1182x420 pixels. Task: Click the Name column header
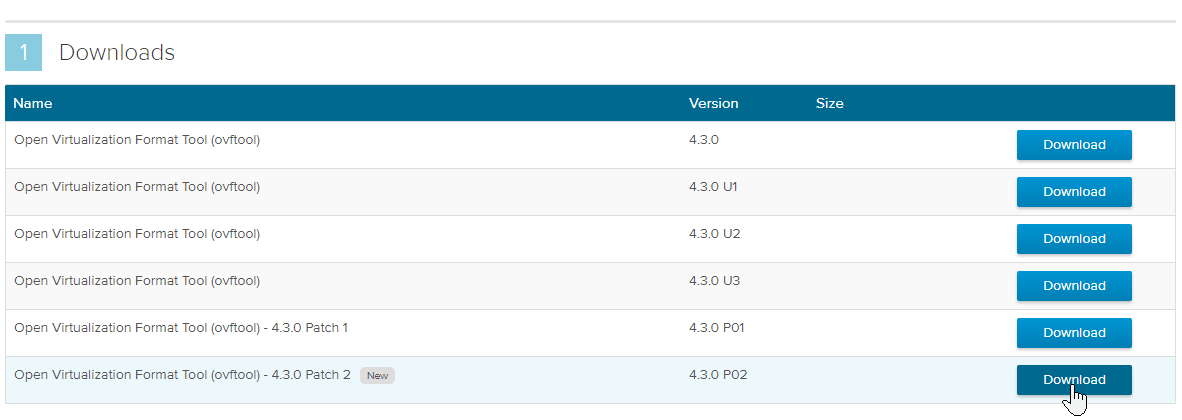(32, 103)
